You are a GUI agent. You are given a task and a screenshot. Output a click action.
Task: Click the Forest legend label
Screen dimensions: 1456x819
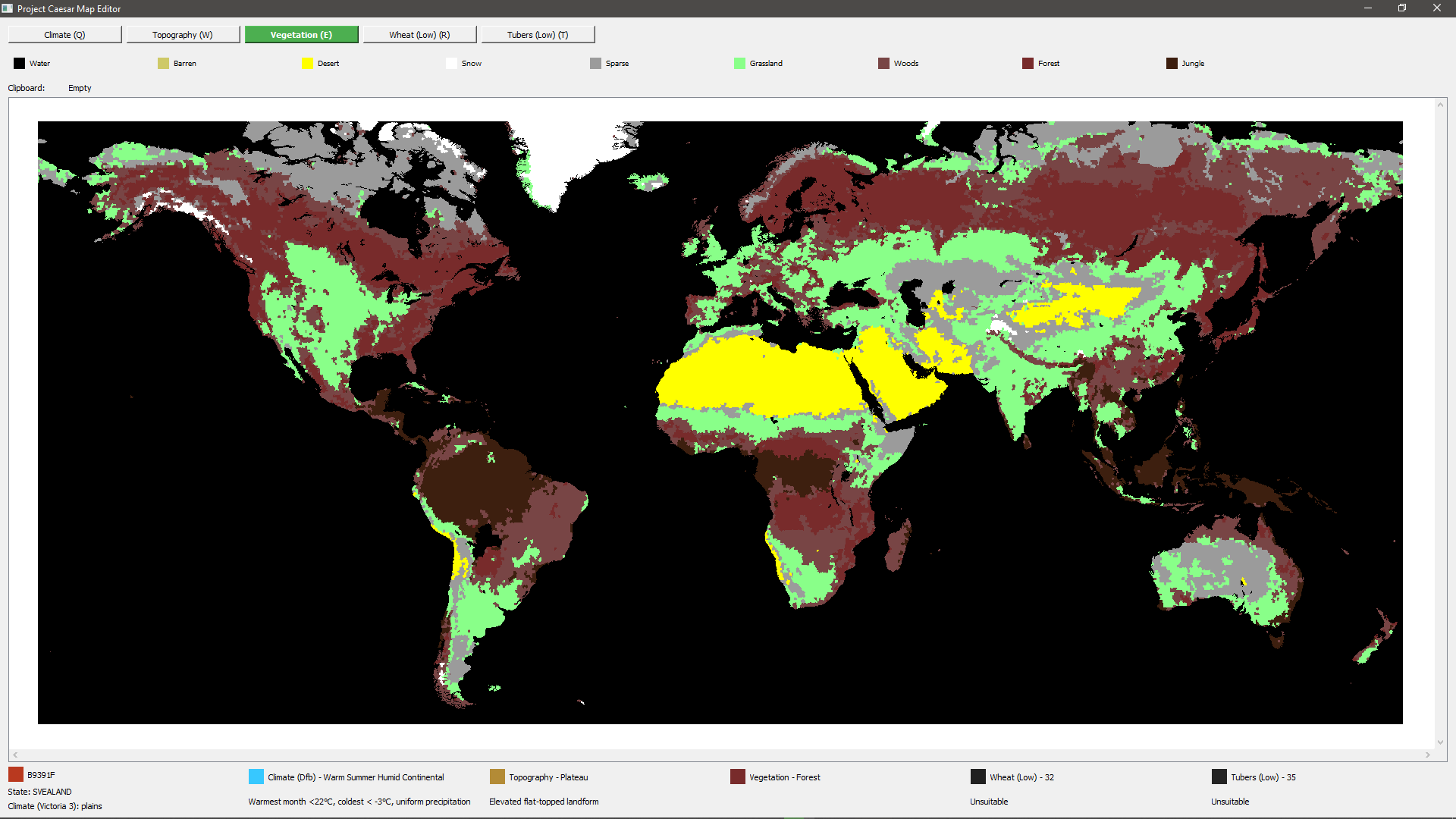(x=1049, y=64)
